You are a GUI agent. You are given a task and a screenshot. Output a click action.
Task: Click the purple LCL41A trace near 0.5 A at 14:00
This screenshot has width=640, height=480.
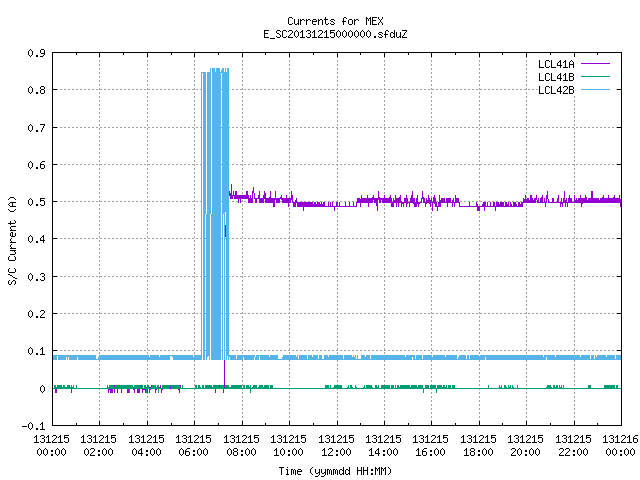[x=384, y=200]
